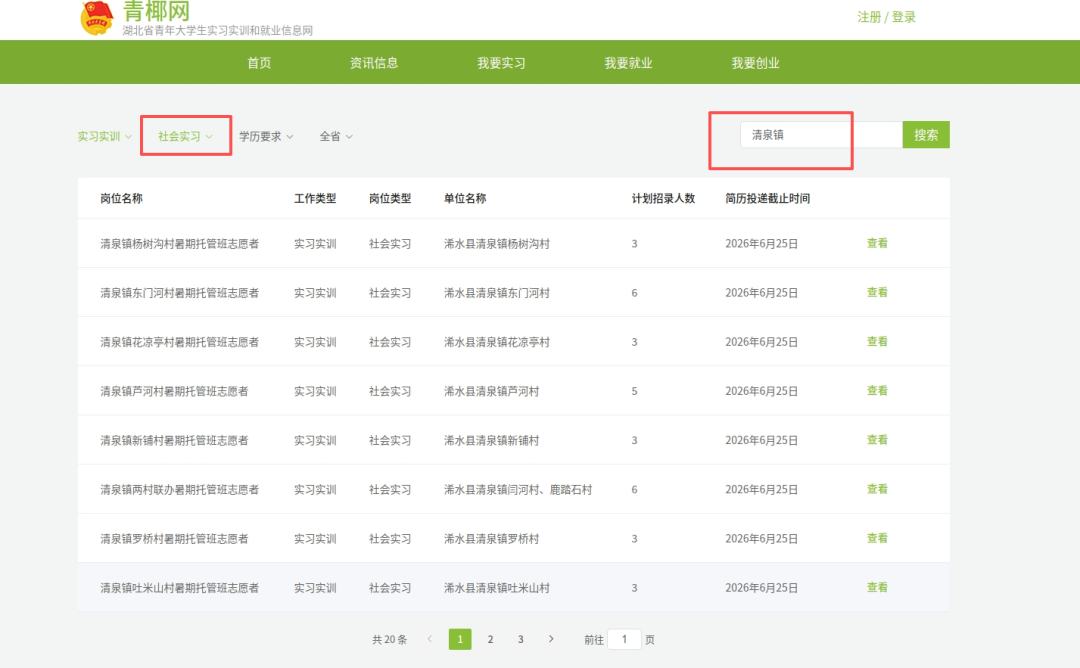Viewport: 1080px width, 668px height.
Task: Click unit name 浠水县清泉镇芦河村
Action: tap(491, 391)
